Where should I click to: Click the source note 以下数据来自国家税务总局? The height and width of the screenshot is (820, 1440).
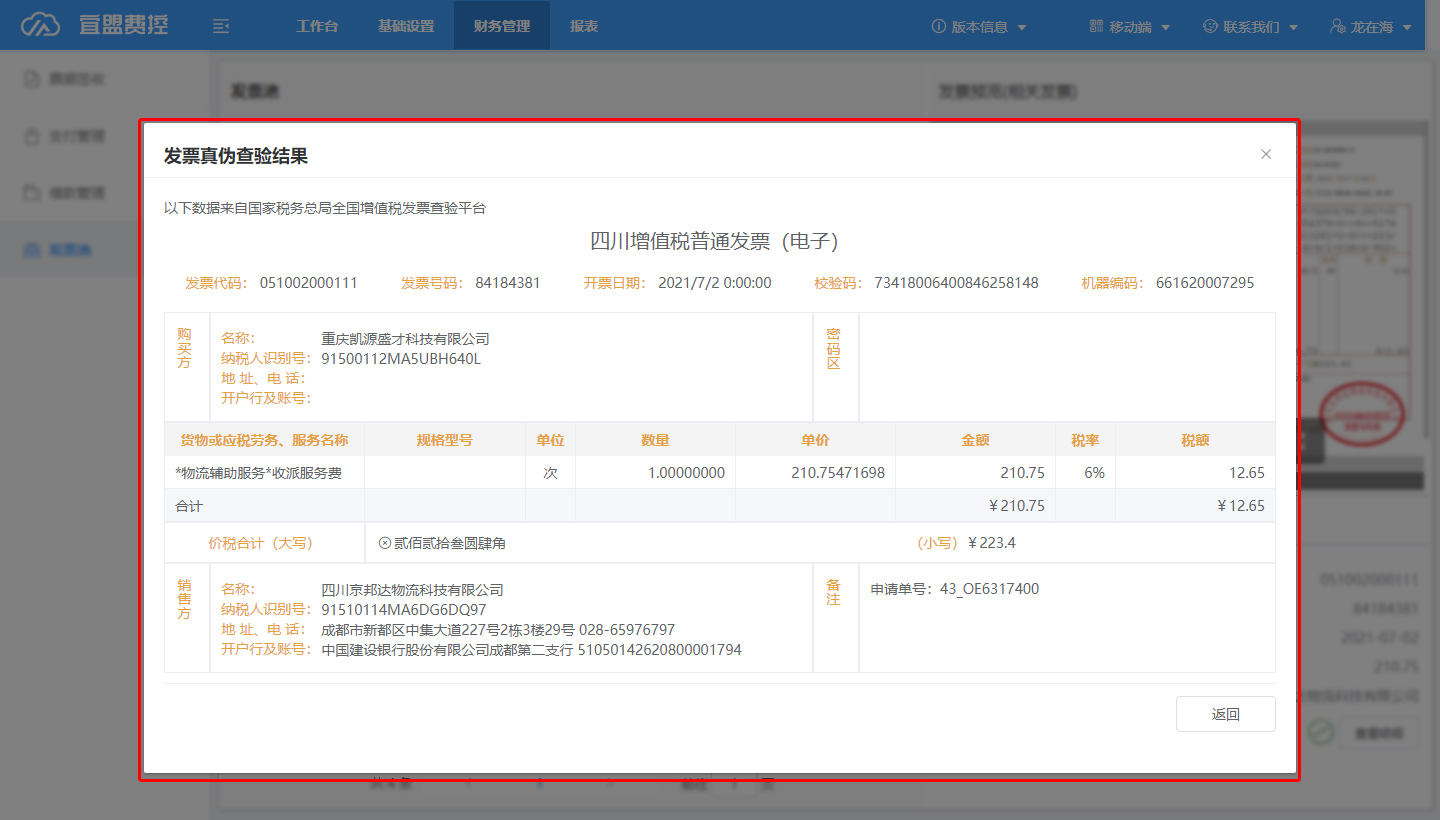pyautogui.click(x=325, y=208)
